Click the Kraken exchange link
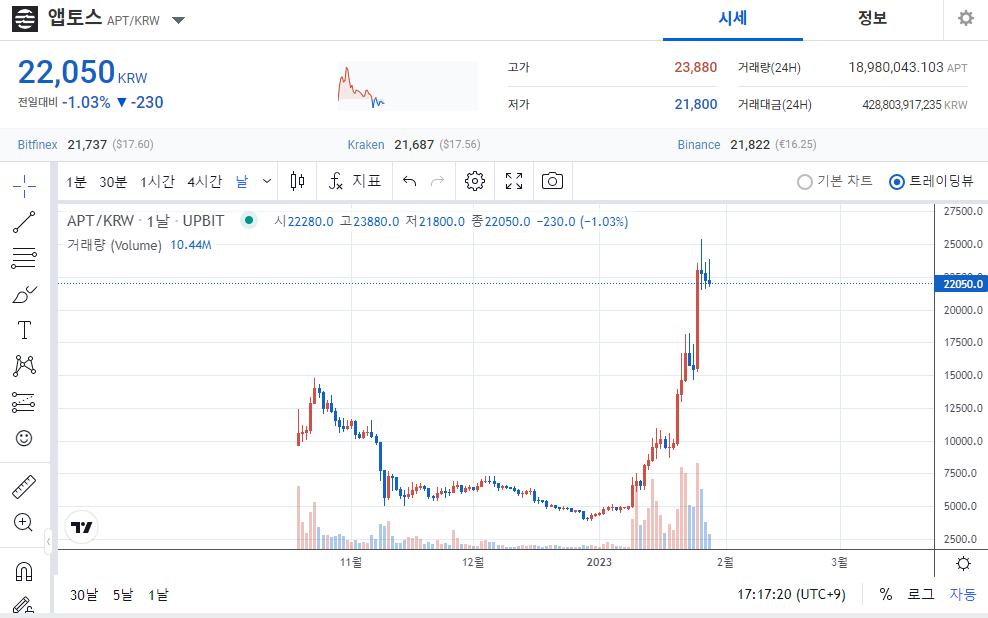 [x=366, y=144]
